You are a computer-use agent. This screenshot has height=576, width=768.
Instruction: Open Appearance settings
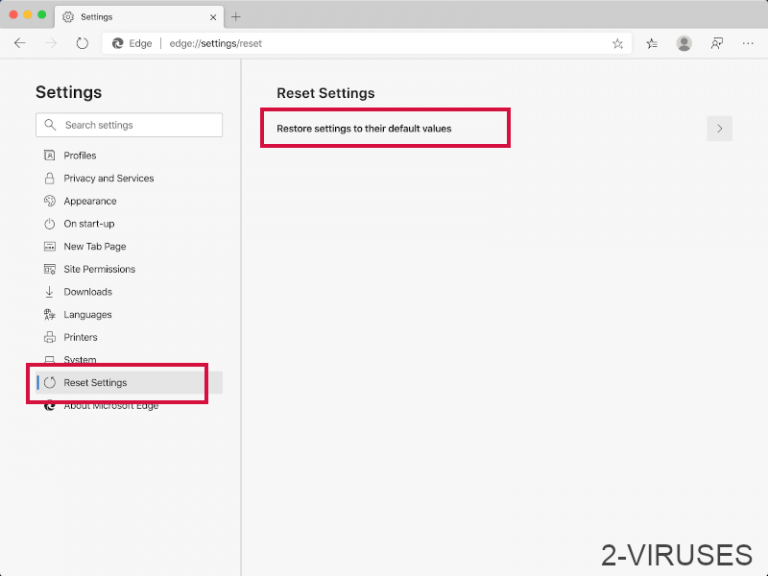click(90, 201)
